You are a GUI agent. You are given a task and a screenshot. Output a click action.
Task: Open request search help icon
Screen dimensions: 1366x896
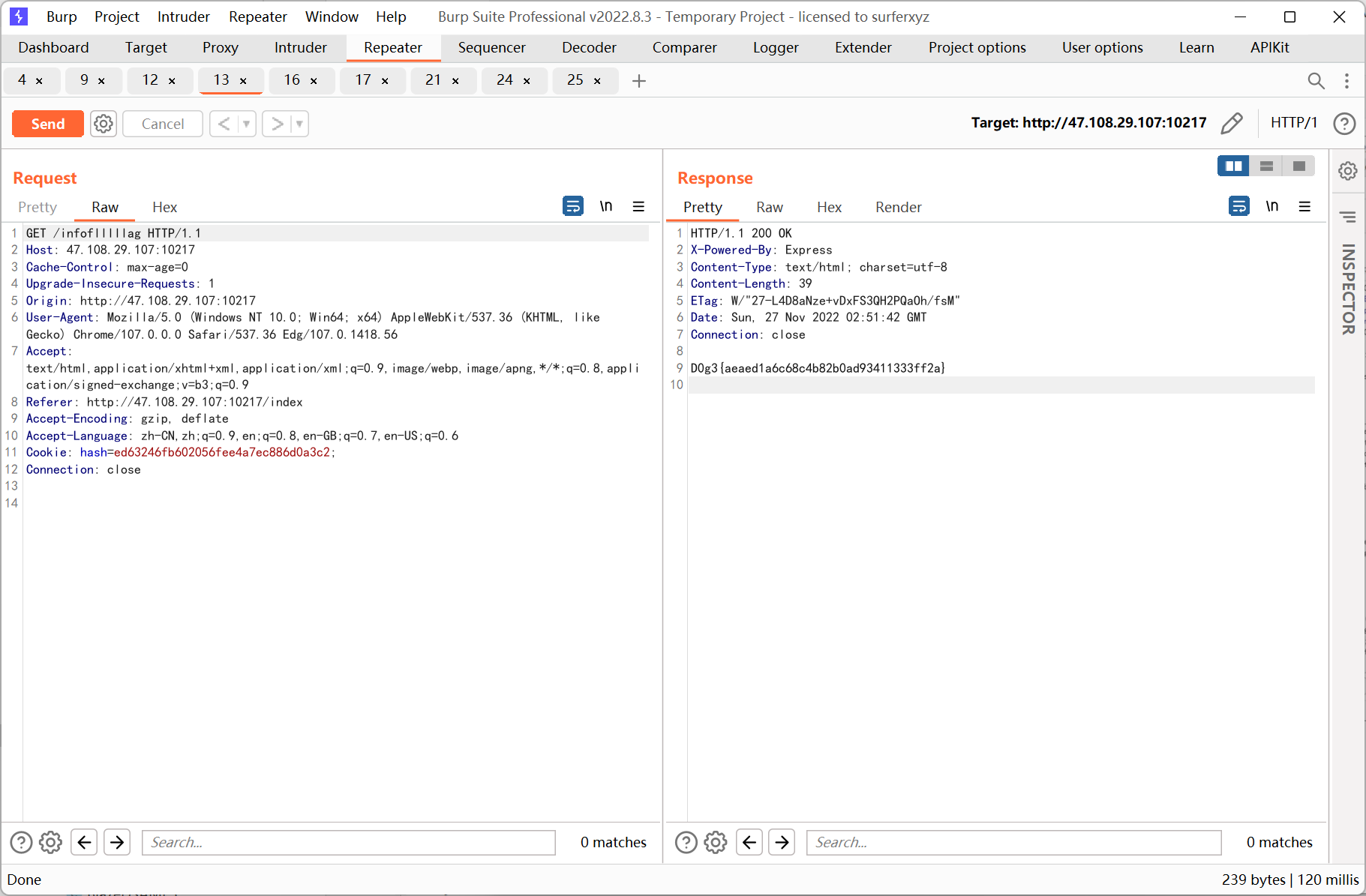point(21,842)
